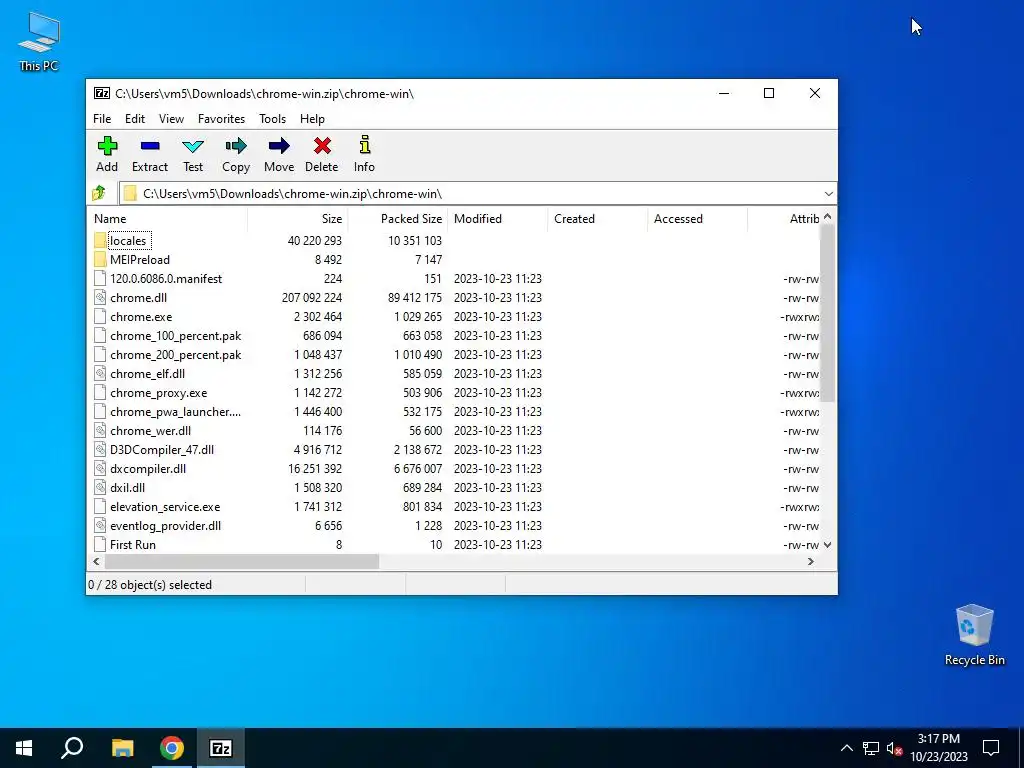Image resolution: width=1024 pixels, height=768 pixels.
Task: Click the chrome.exe file icon
Action: 100,317
